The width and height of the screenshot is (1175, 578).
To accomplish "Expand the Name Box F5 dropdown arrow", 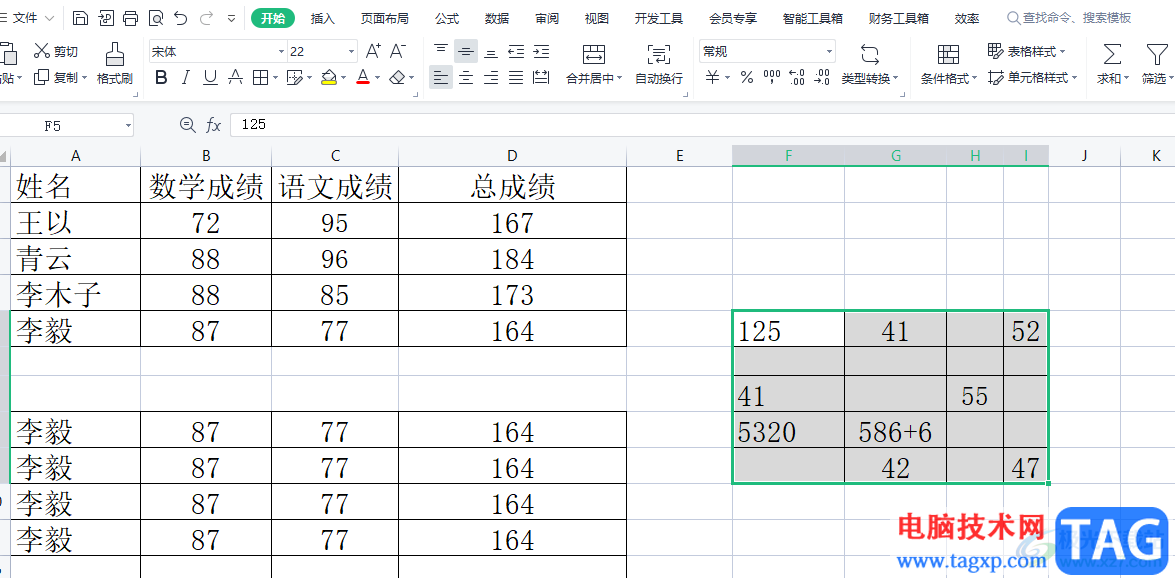I will click(128, 125).
